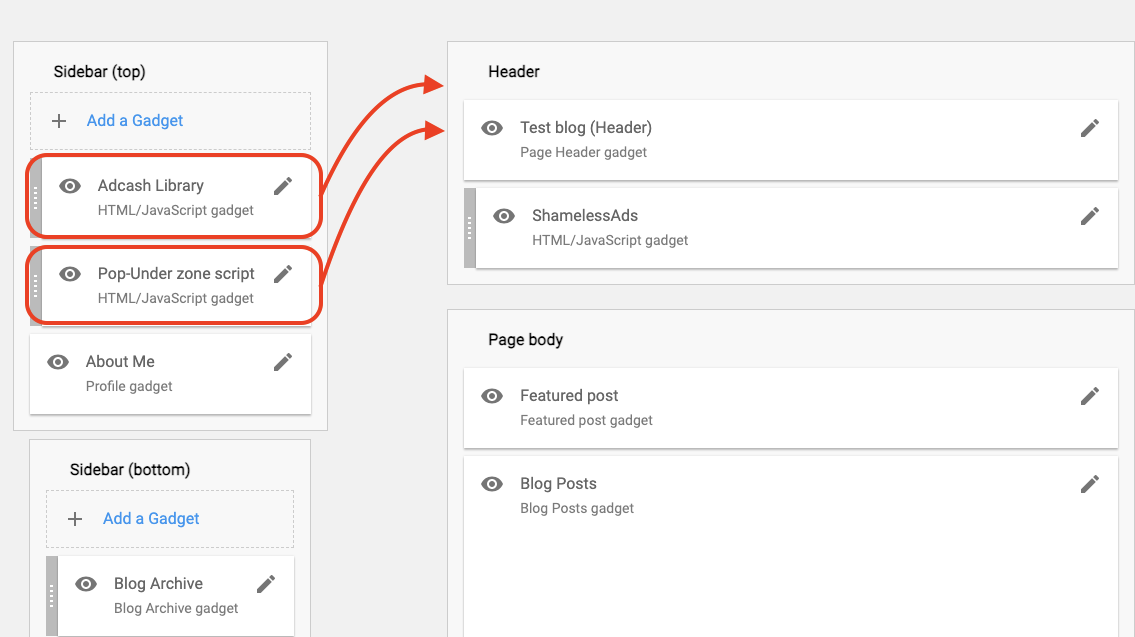Viewport: 1135px width, 637px height.
Task: Toggle visibility of Adcash Library gadget
Action: coord(69,186)
